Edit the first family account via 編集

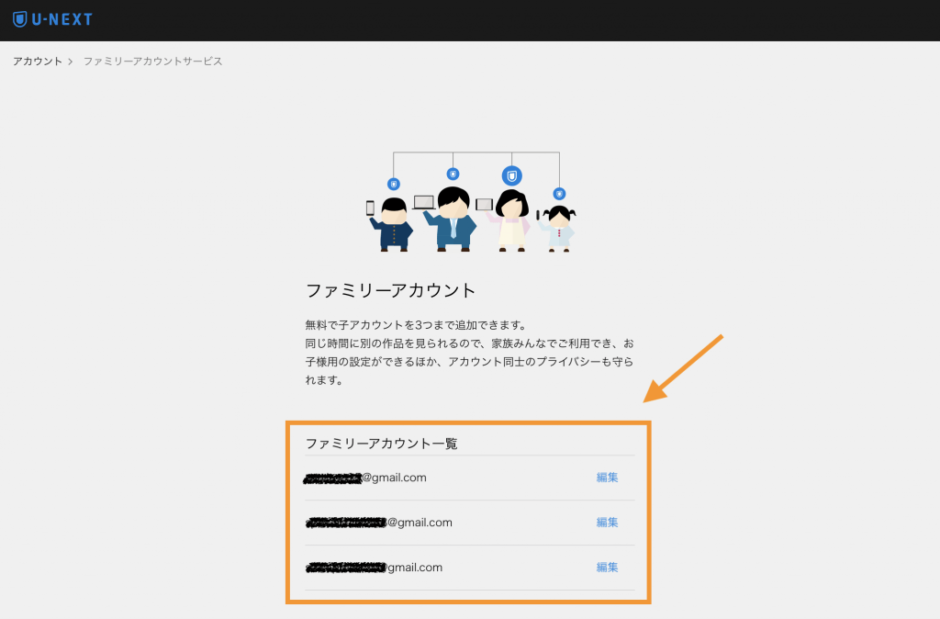coord(607,478)
